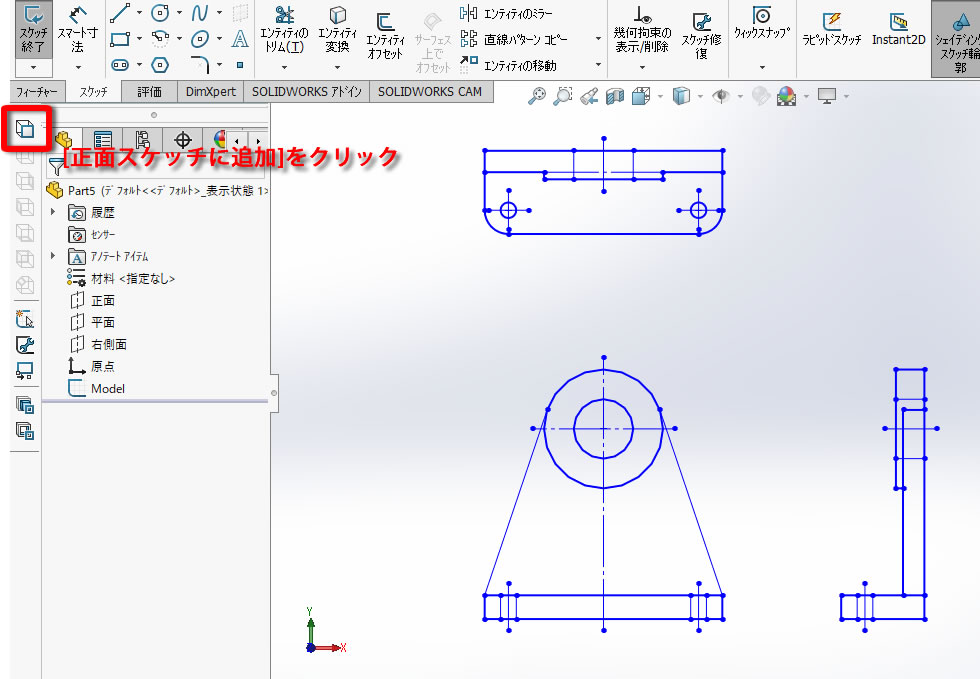Expand the アノテートアイテム folder

pyautogui.click(x=53, y=256)
